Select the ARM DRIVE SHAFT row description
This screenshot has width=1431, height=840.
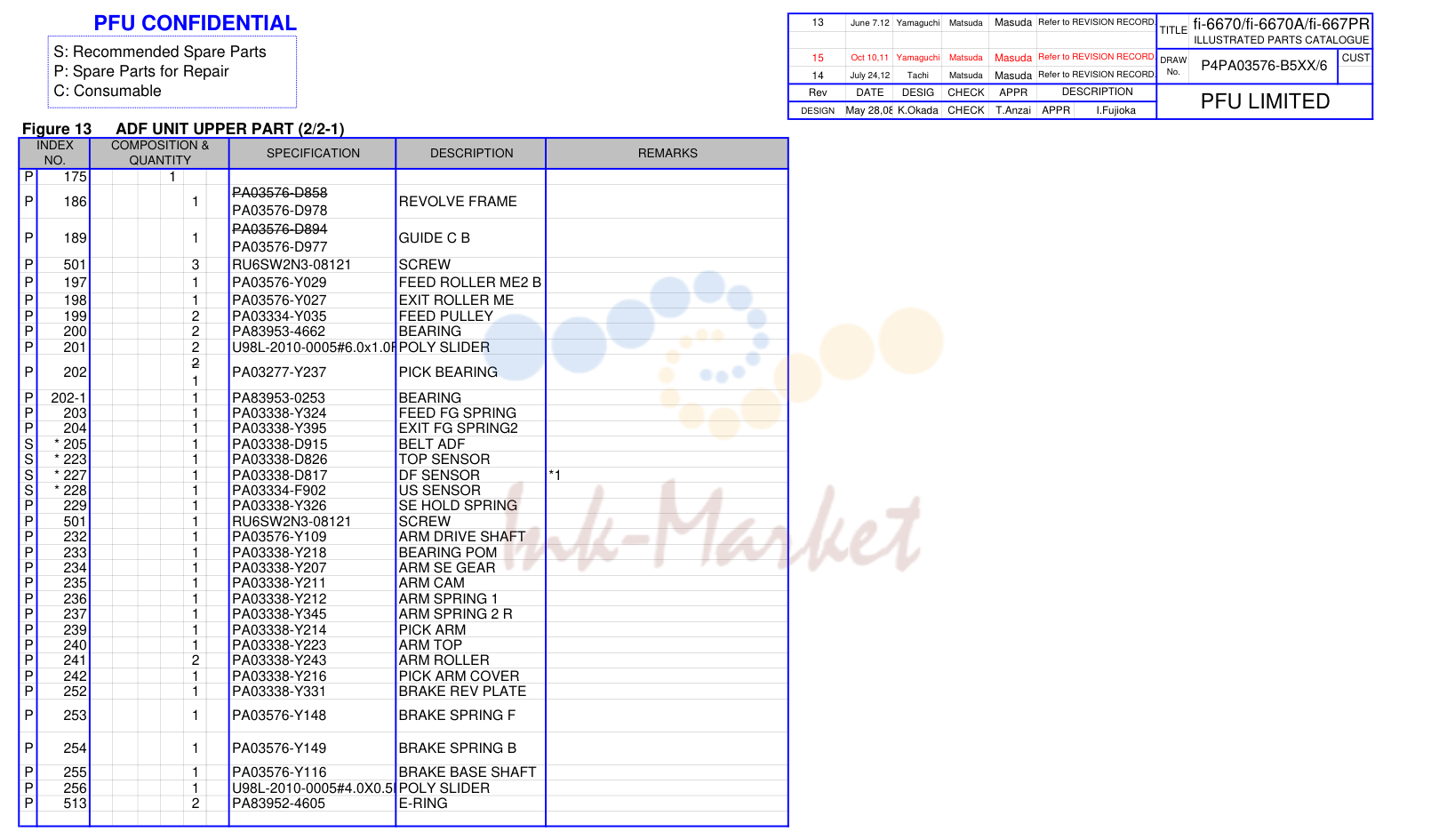click(462, 537)
